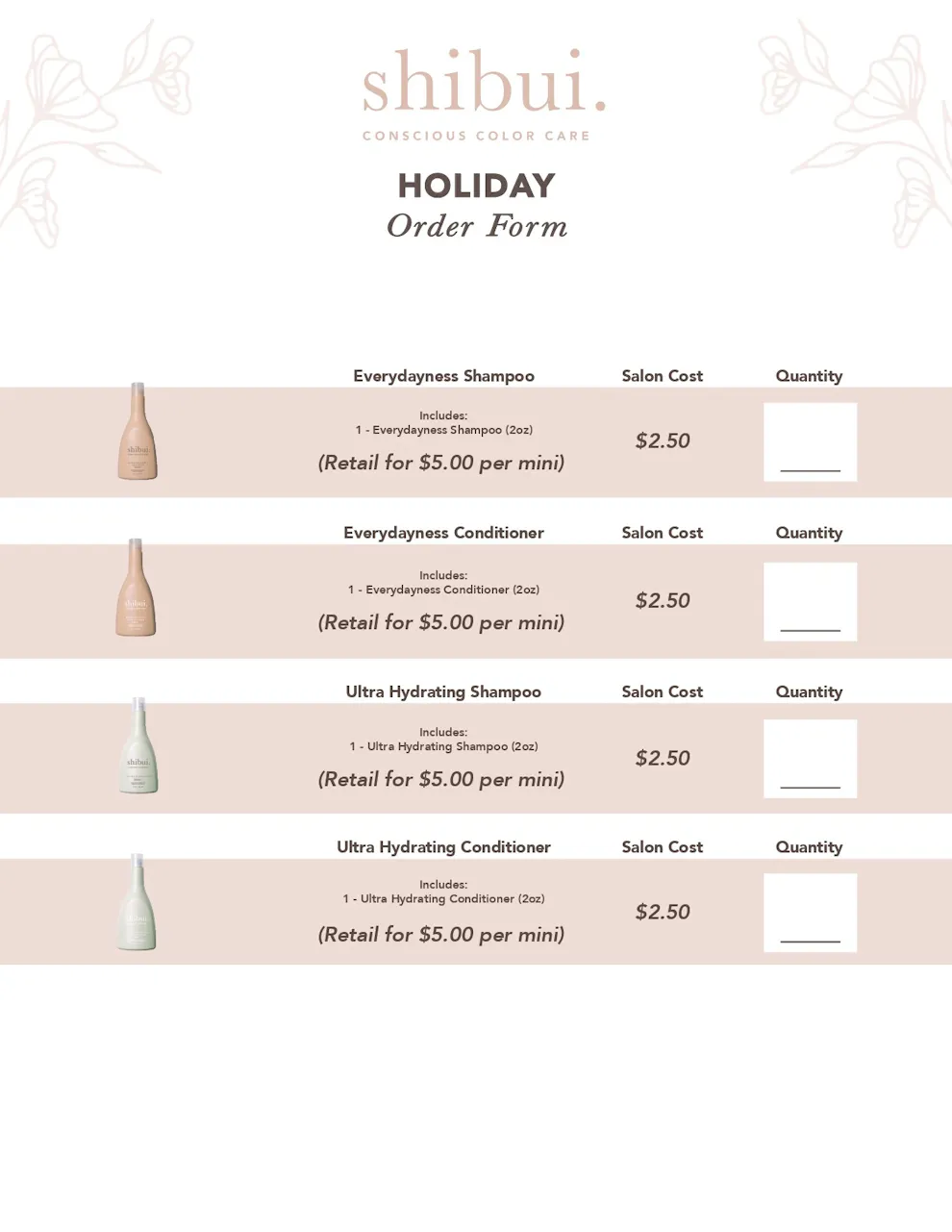The image size is (952, 1232).
Task: Click the Everydayness Shampoo $2.50 salon cost
Action: coord(663,441)
